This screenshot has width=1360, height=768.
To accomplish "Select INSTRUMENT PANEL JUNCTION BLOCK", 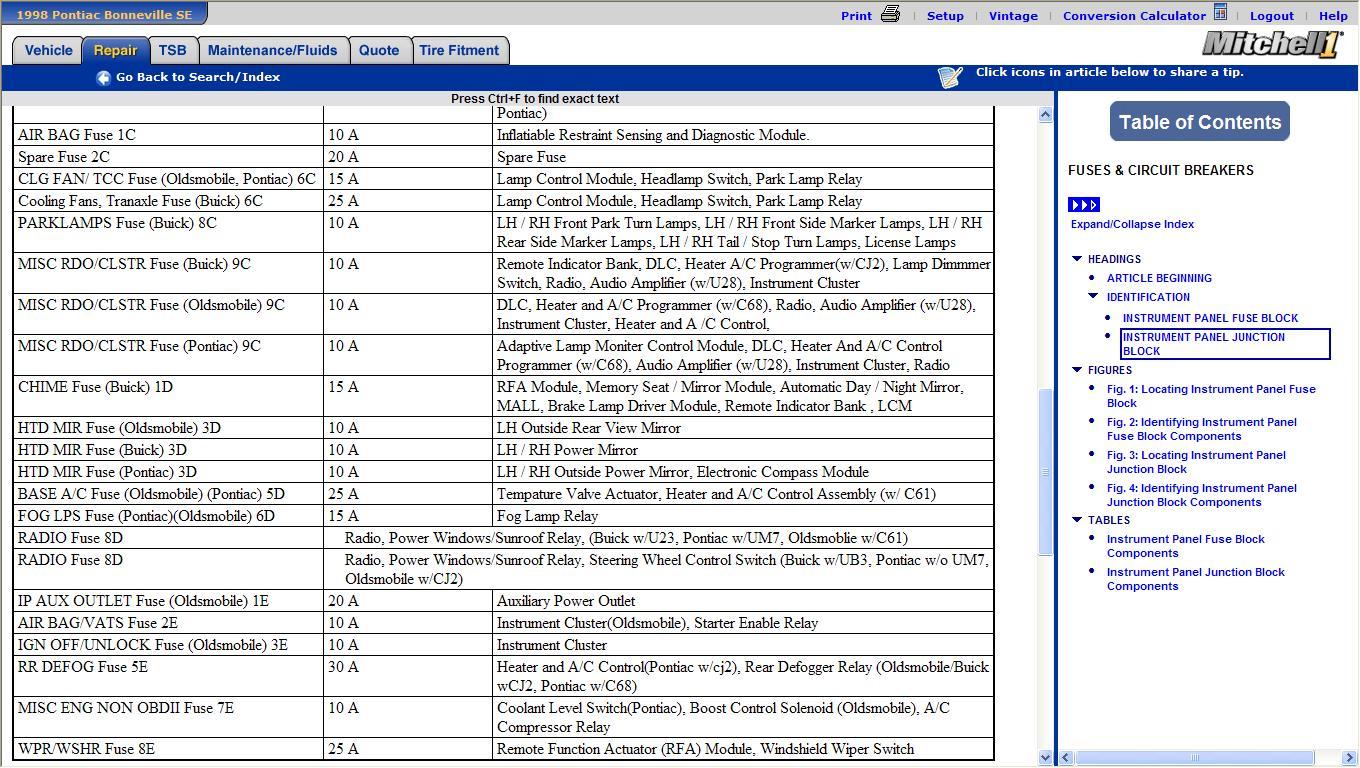I will 1225,344.
